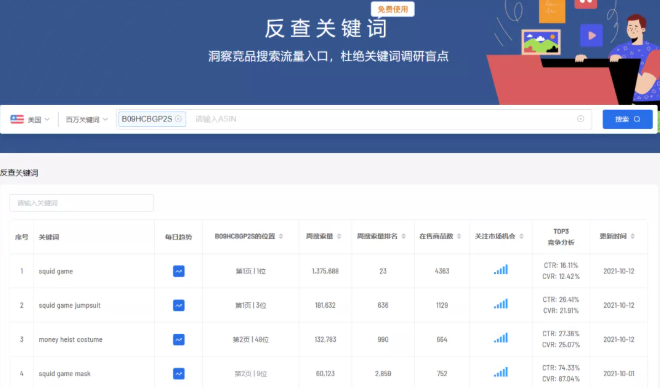Click the 反查关键词 section heading
Viewport: 660px width, 388px height.
click(19, 173)
